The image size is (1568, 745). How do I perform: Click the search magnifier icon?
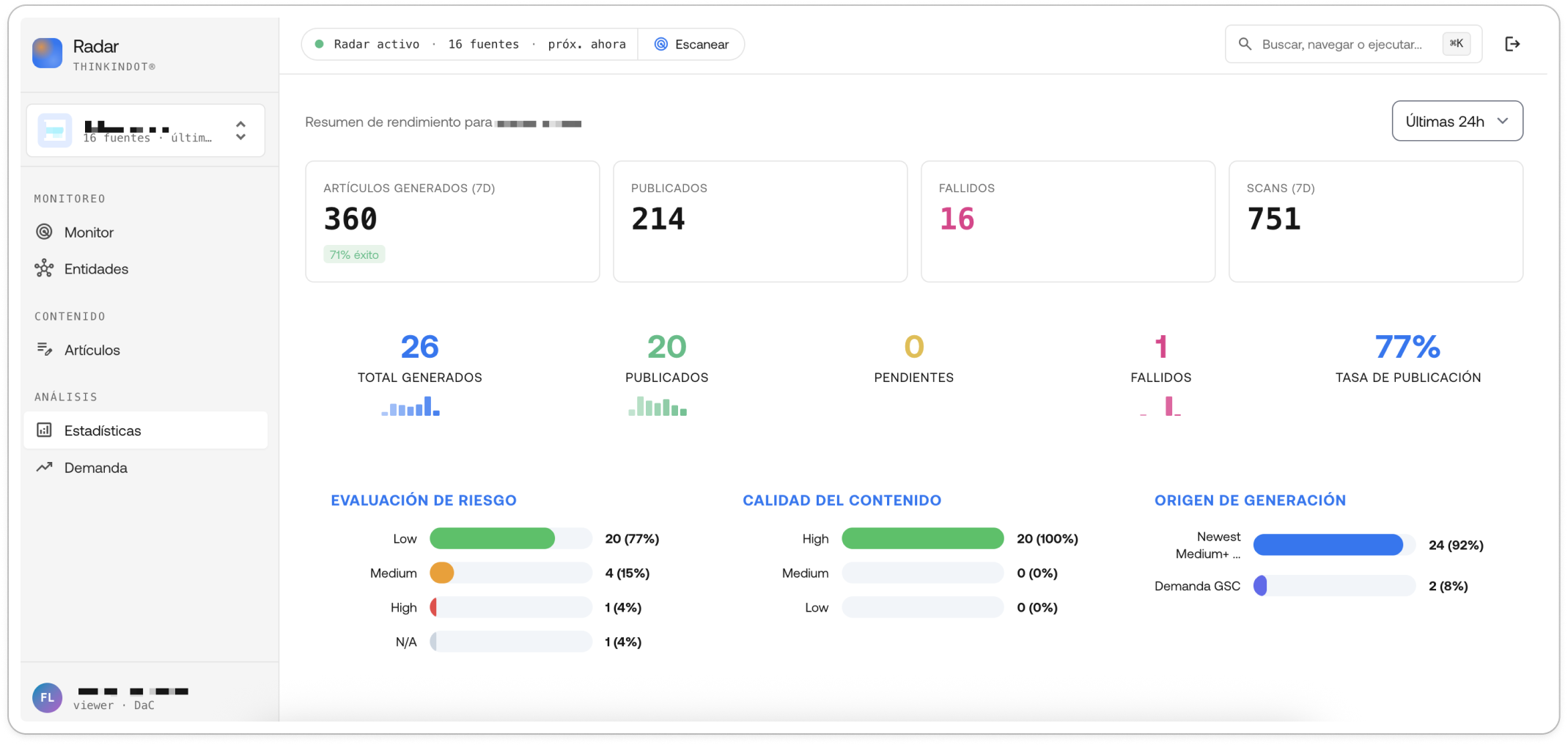pyautogui.click(x=1245, y=44)
